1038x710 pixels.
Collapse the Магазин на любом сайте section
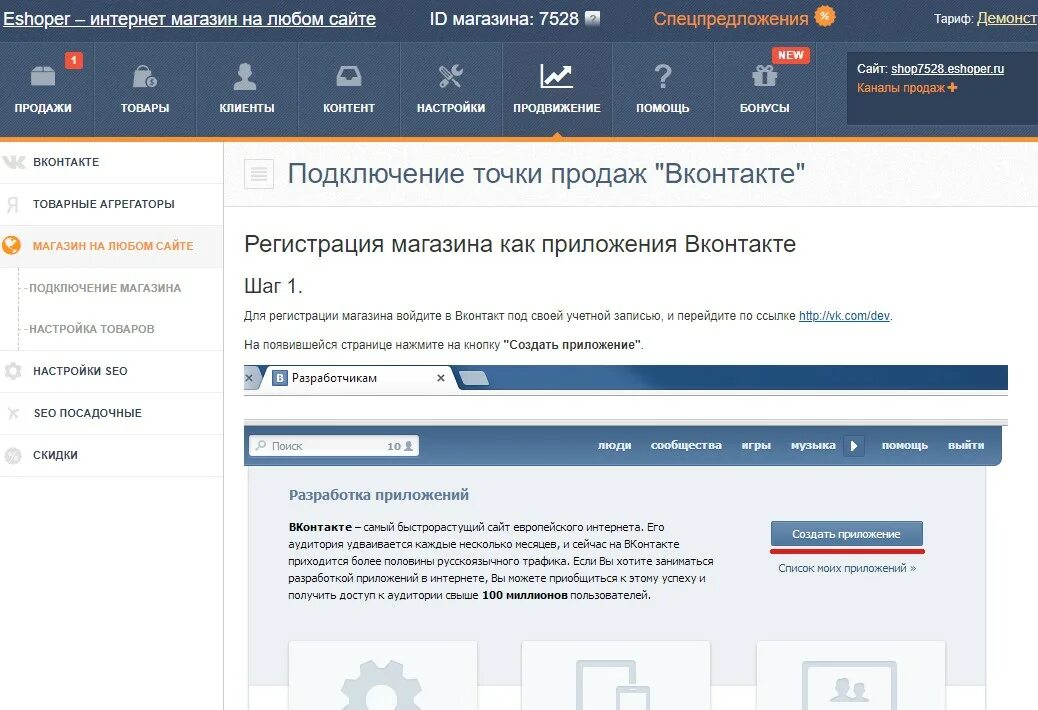(110, 245)
